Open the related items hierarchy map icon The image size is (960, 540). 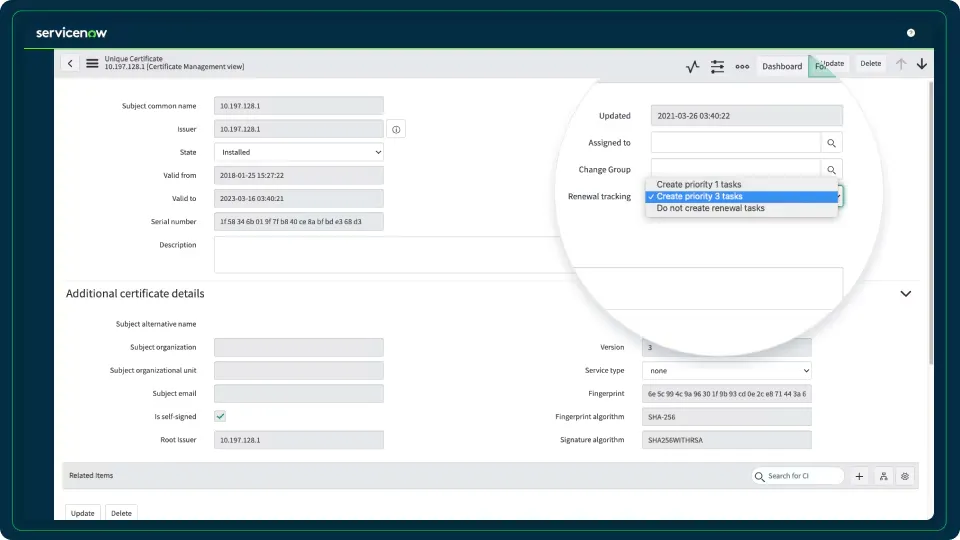(x=883, y=476)
